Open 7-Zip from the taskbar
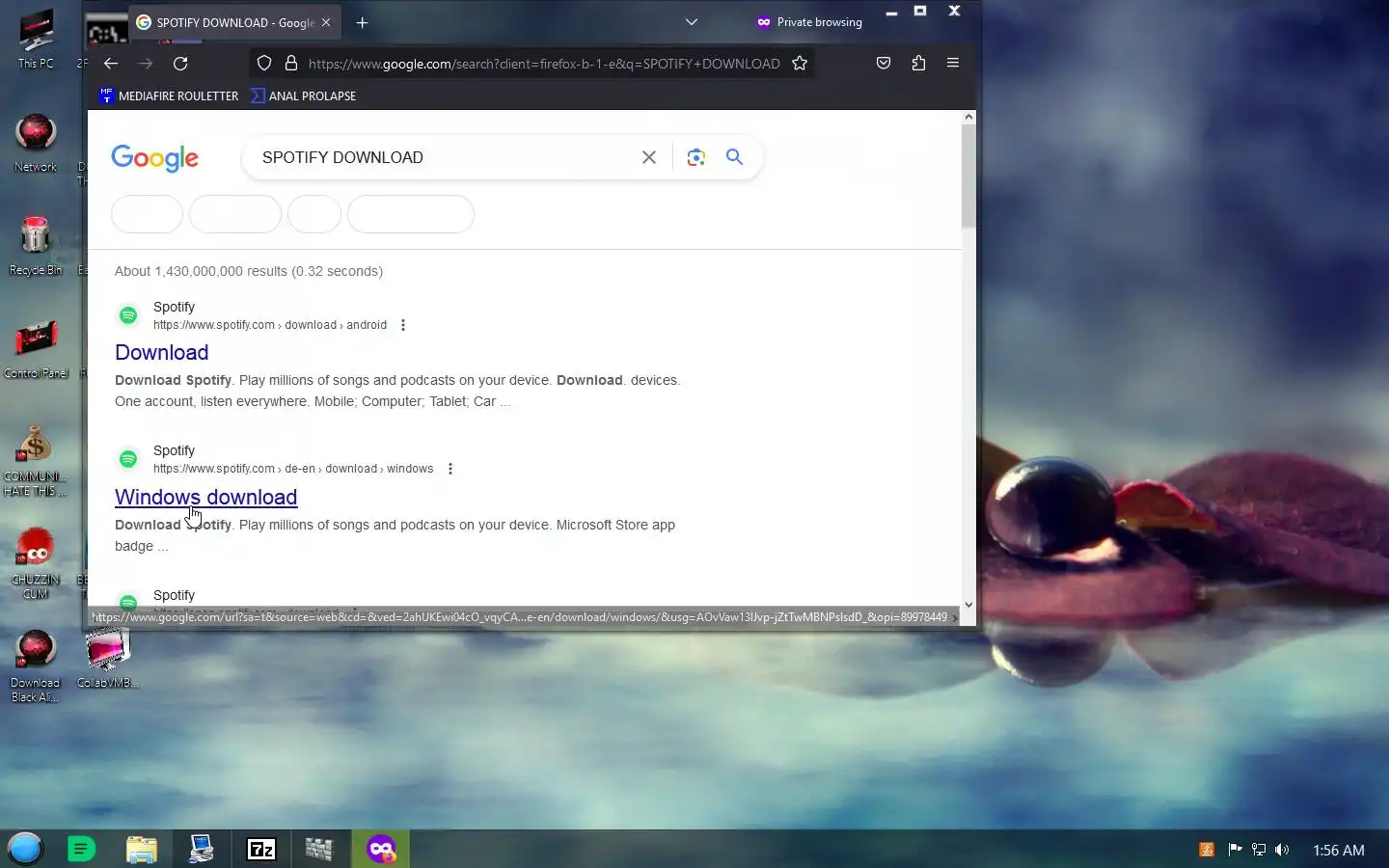Screen dimensions: 1389x868 (x=261, y=849)
